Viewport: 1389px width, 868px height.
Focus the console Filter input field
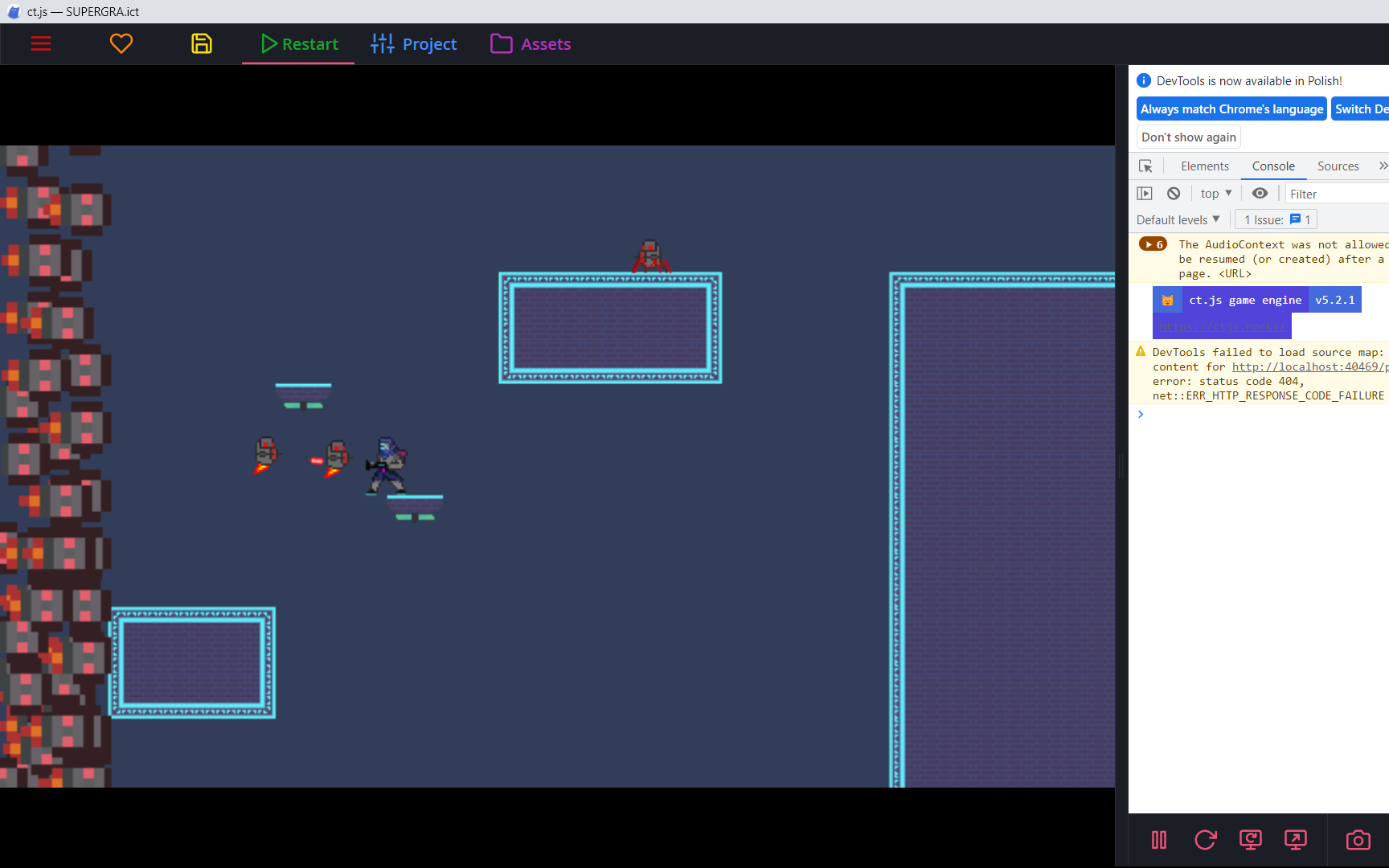[1337, 194]
